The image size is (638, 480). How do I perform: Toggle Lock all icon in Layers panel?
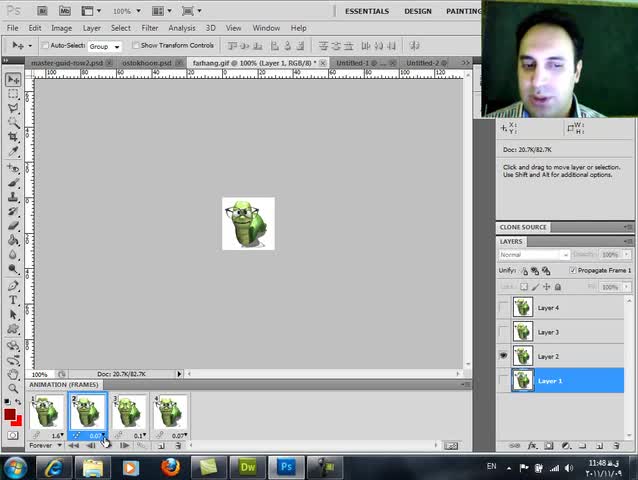[558, 287]
